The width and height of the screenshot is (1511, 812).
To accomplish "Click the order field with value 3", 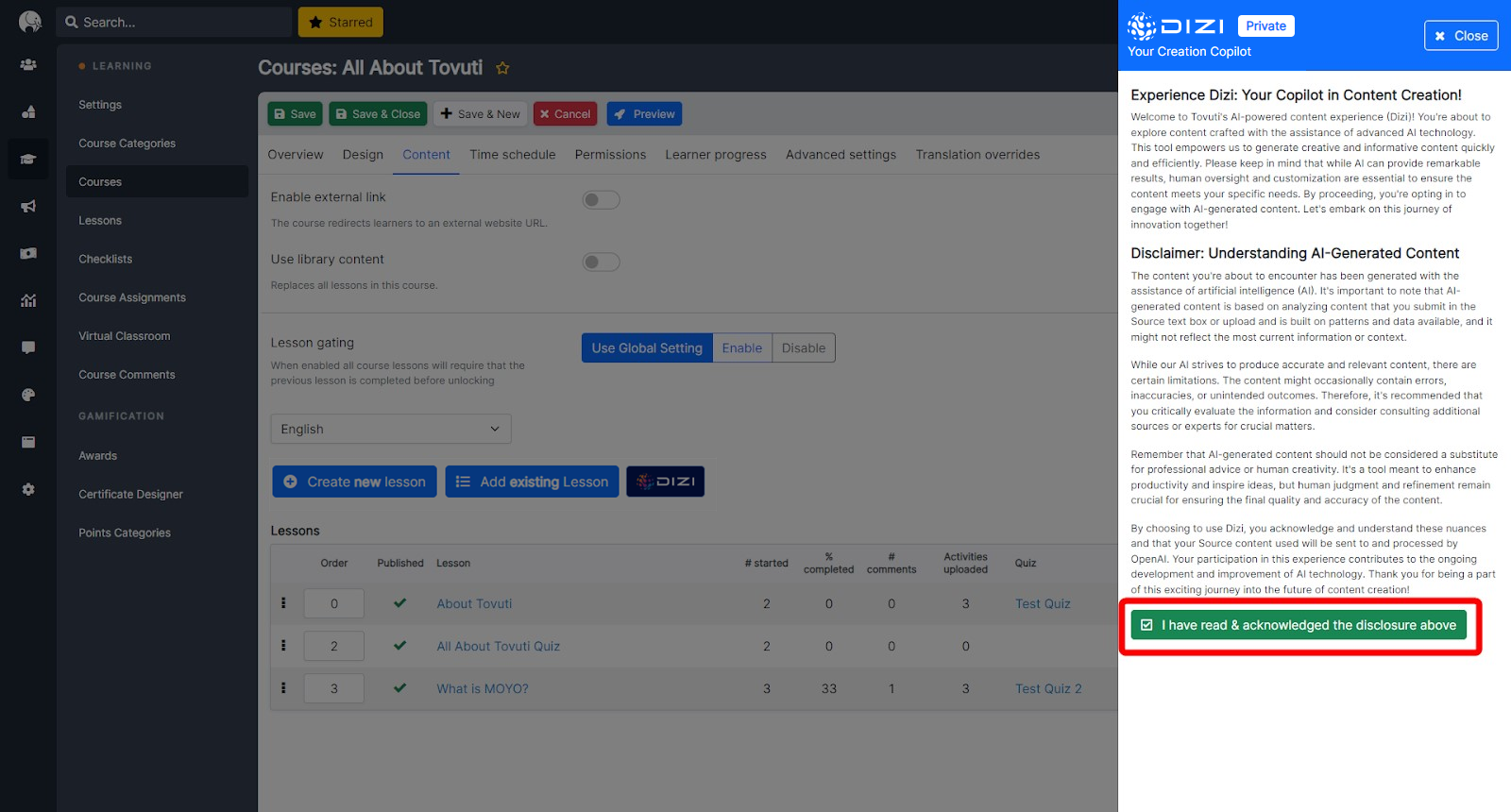I will 334,688.
